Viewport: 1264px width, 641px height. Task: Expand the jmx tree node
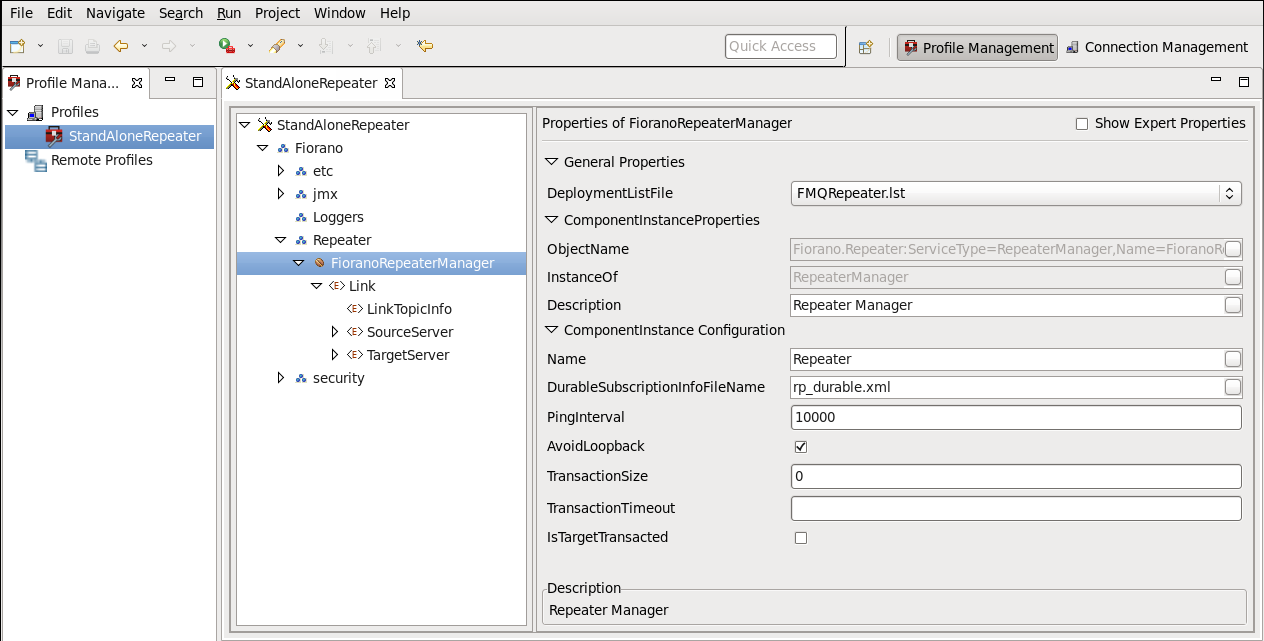coord(281,194)
